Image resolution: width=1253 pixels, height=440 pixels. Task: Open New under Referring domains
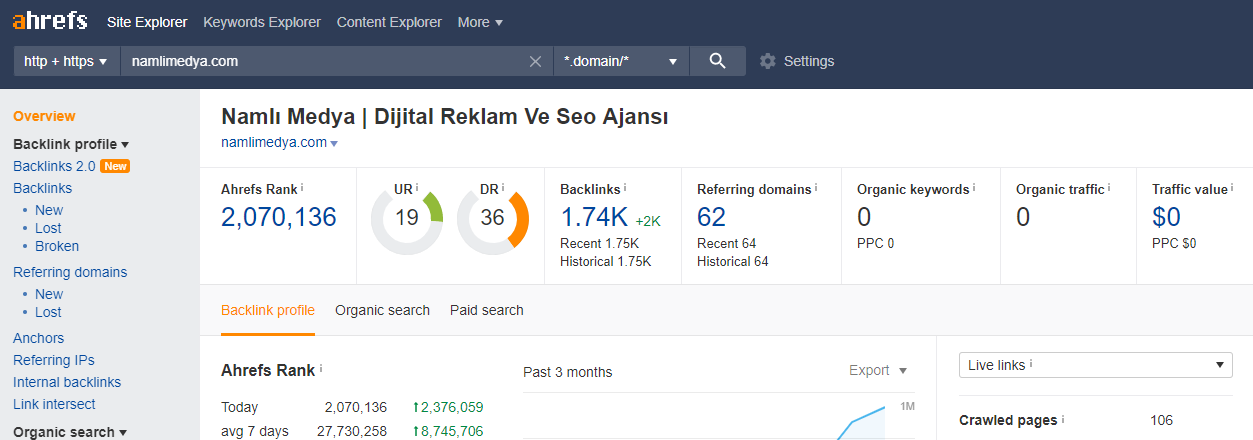[x=49, y=294]
